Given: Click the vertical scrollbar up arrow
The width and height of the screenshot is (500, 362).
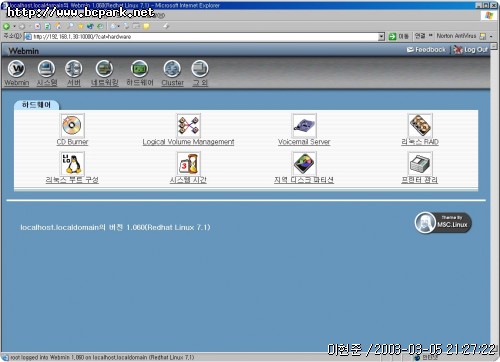Looking at the screenshot, I should 494,46.
